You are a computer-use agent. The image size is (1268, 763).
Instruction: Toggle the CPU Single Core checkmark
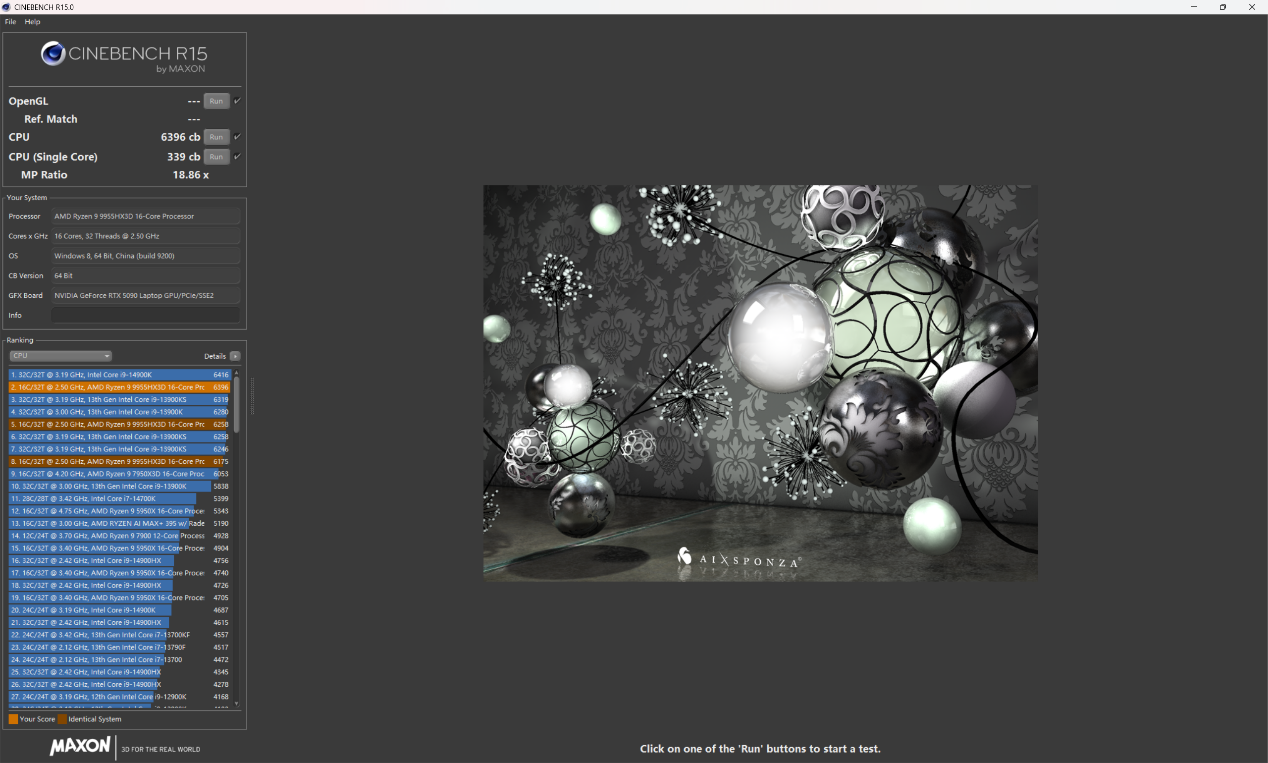tap(237, 157)
